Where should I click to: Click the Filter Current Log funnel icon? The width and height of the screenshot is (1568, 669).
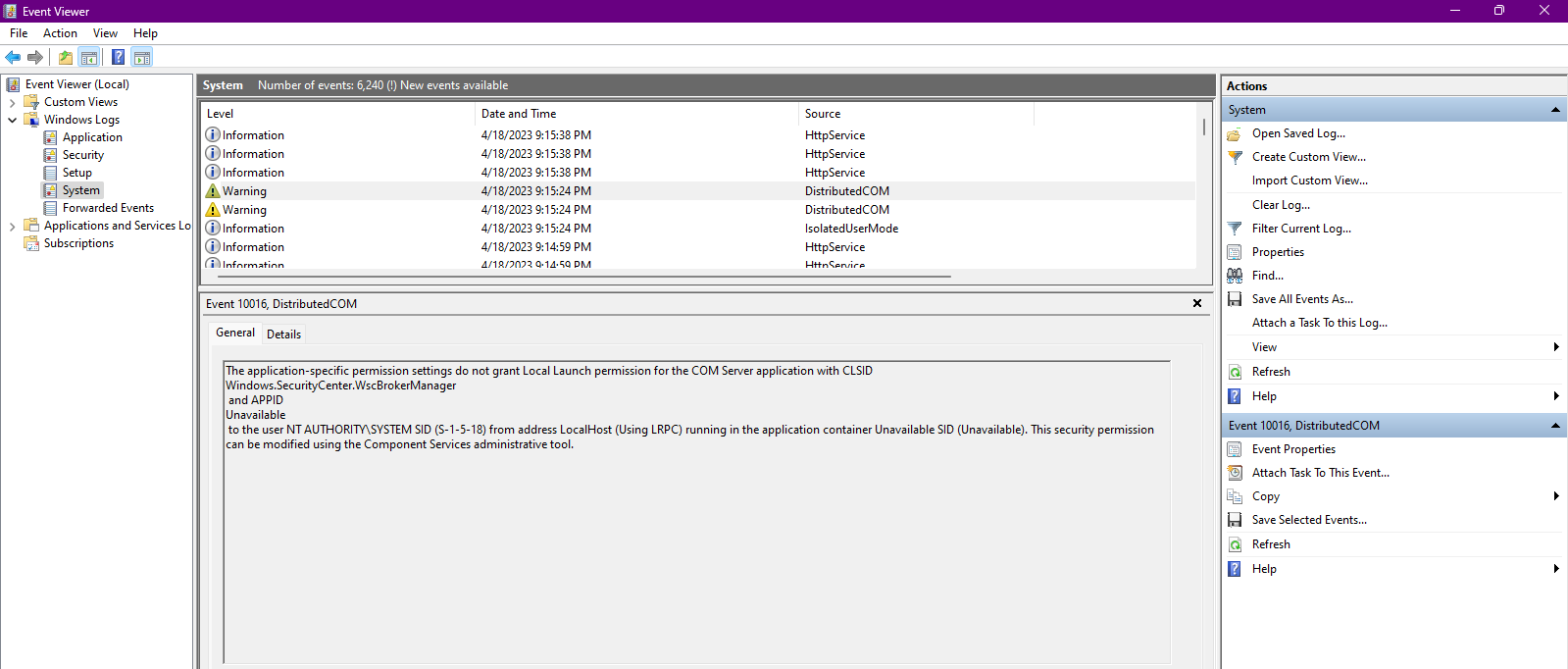pyautogui.click(x=1235, y=229)
